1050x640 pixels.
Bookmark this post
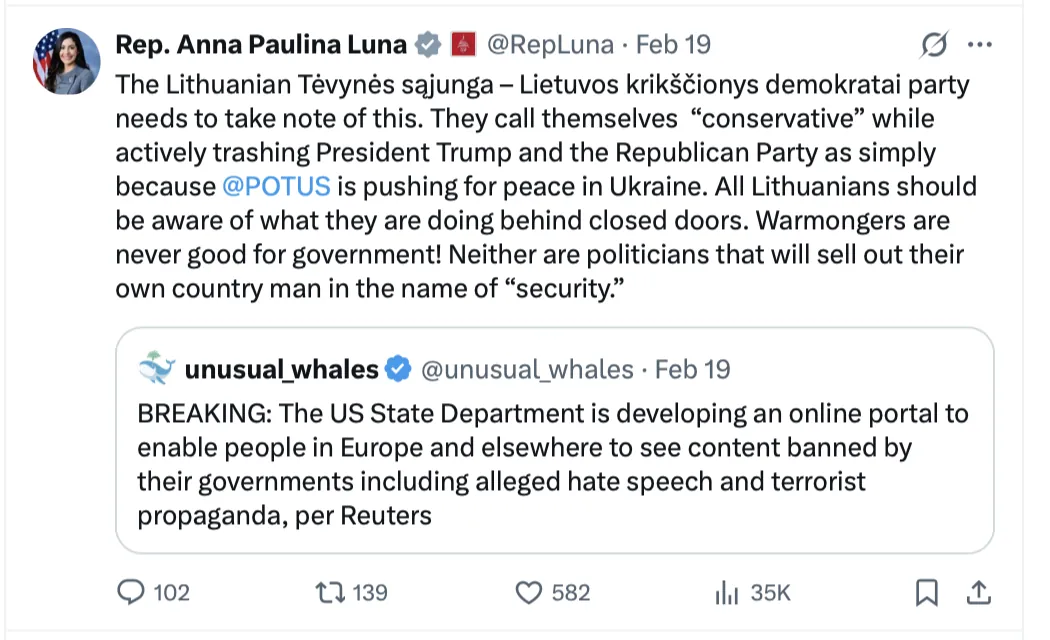point(927,593)
